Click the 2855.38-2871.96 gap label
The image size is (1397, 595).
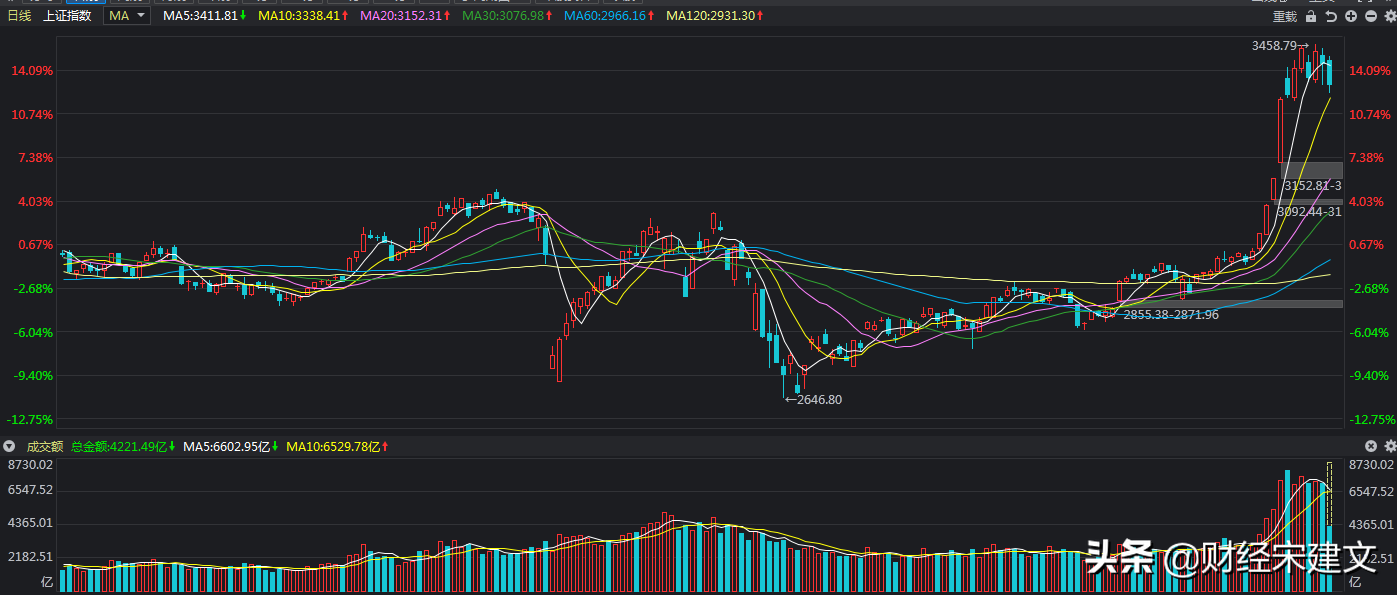click(x=1171, y=314)
